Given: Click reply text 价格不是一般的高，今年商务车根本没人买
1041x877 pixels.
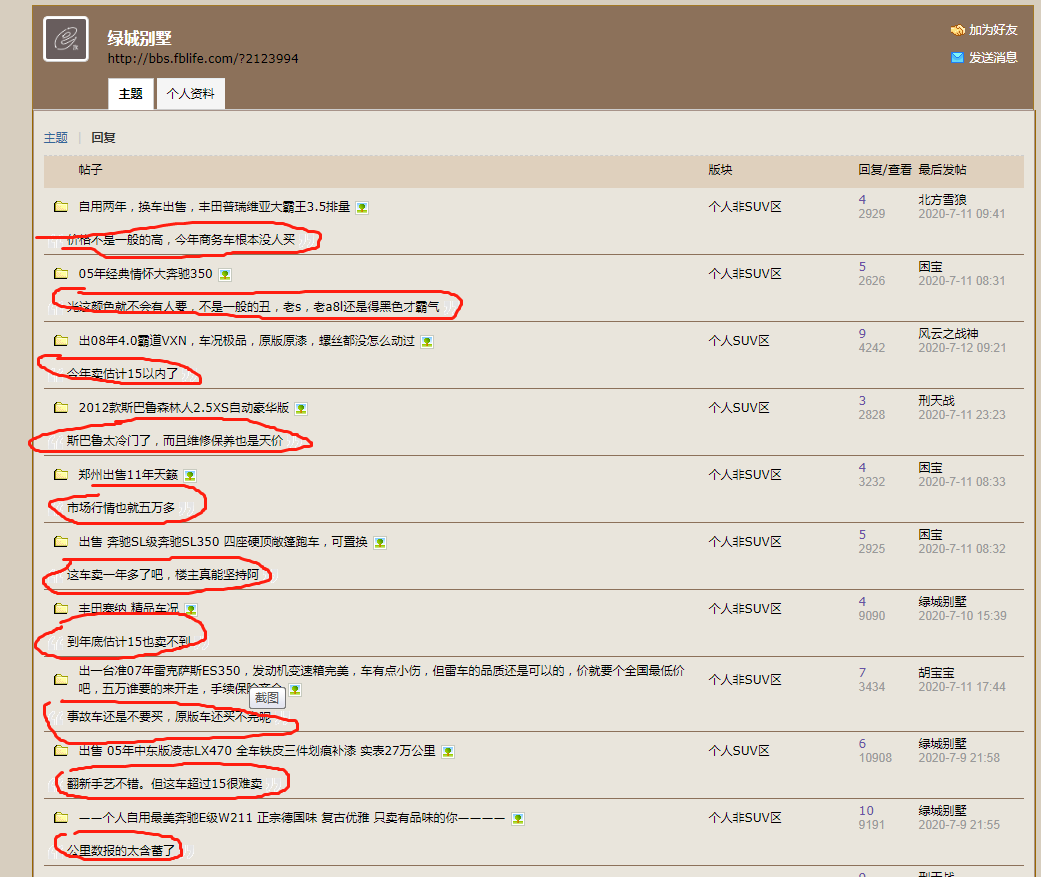Looking at the screenshot, I should (181, 240).
